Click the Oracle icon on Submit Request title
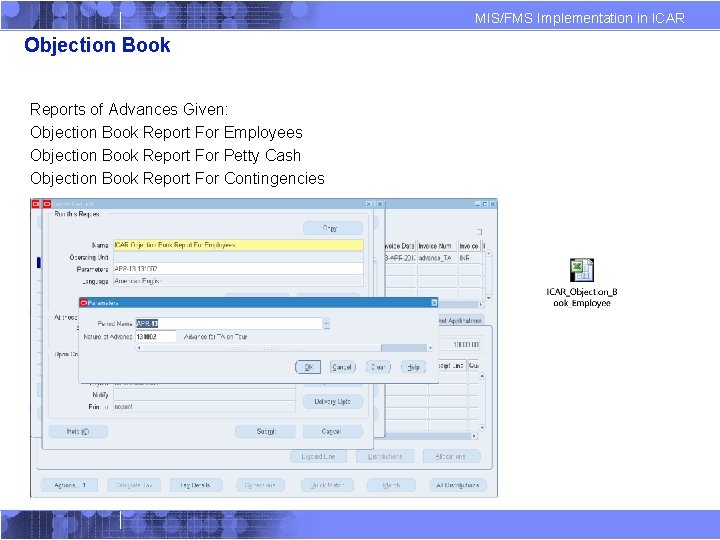This screenshot has height=540, width=720. [x=46, y=203]
